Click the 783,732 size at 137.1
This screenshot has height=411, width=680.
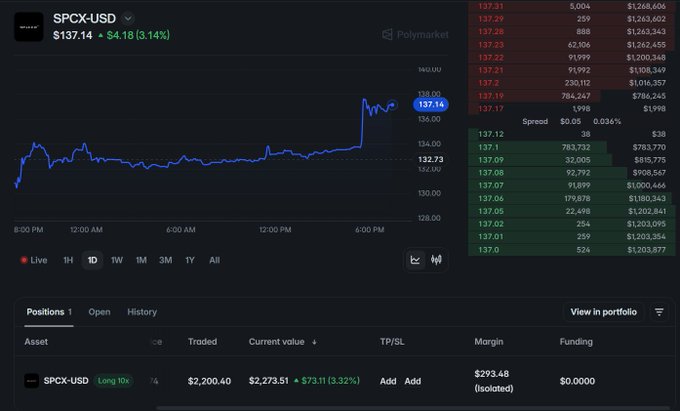pyautogui.click(x=576, y=147)
